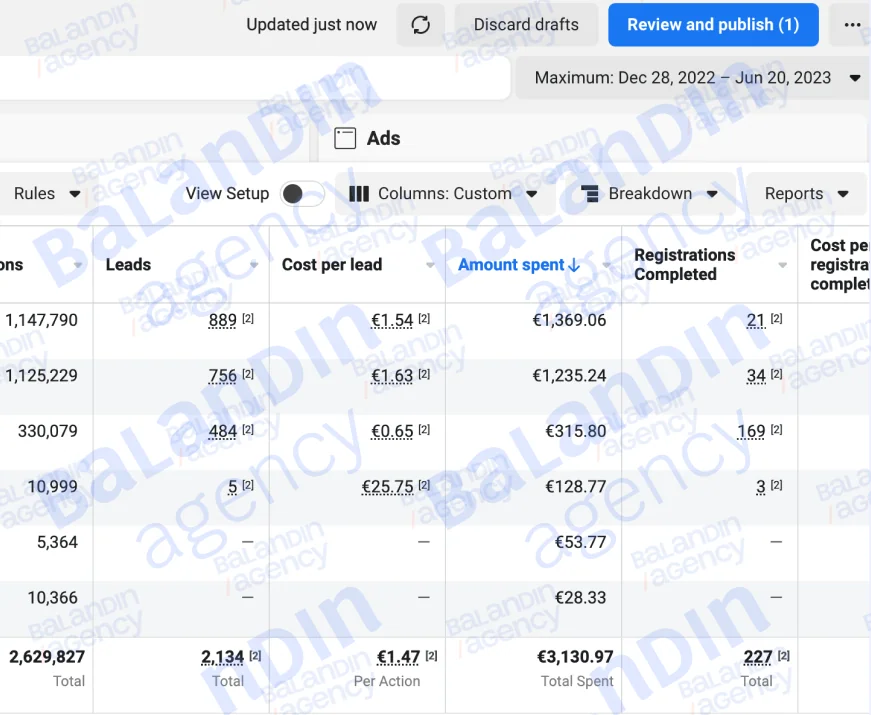
Task: Click the 10,366 value cell
Action: pos(53,598)
